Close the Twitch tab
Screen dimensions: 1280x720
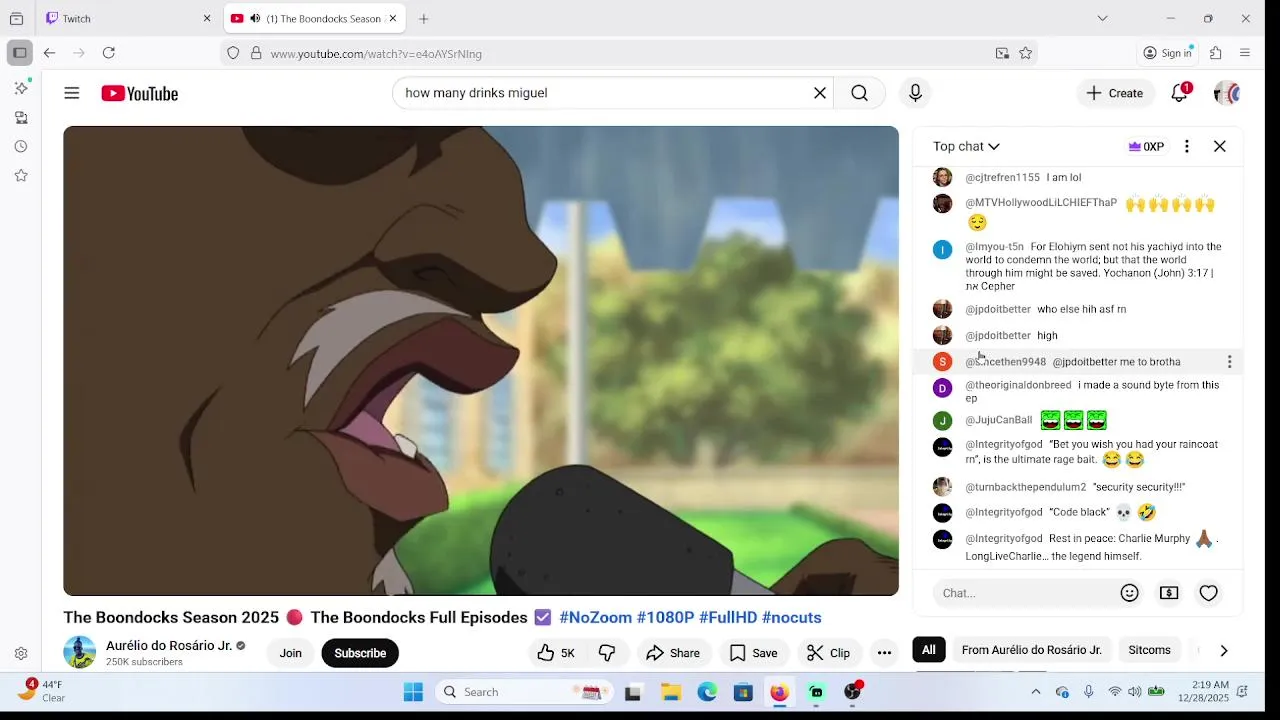tap(207, 18)
